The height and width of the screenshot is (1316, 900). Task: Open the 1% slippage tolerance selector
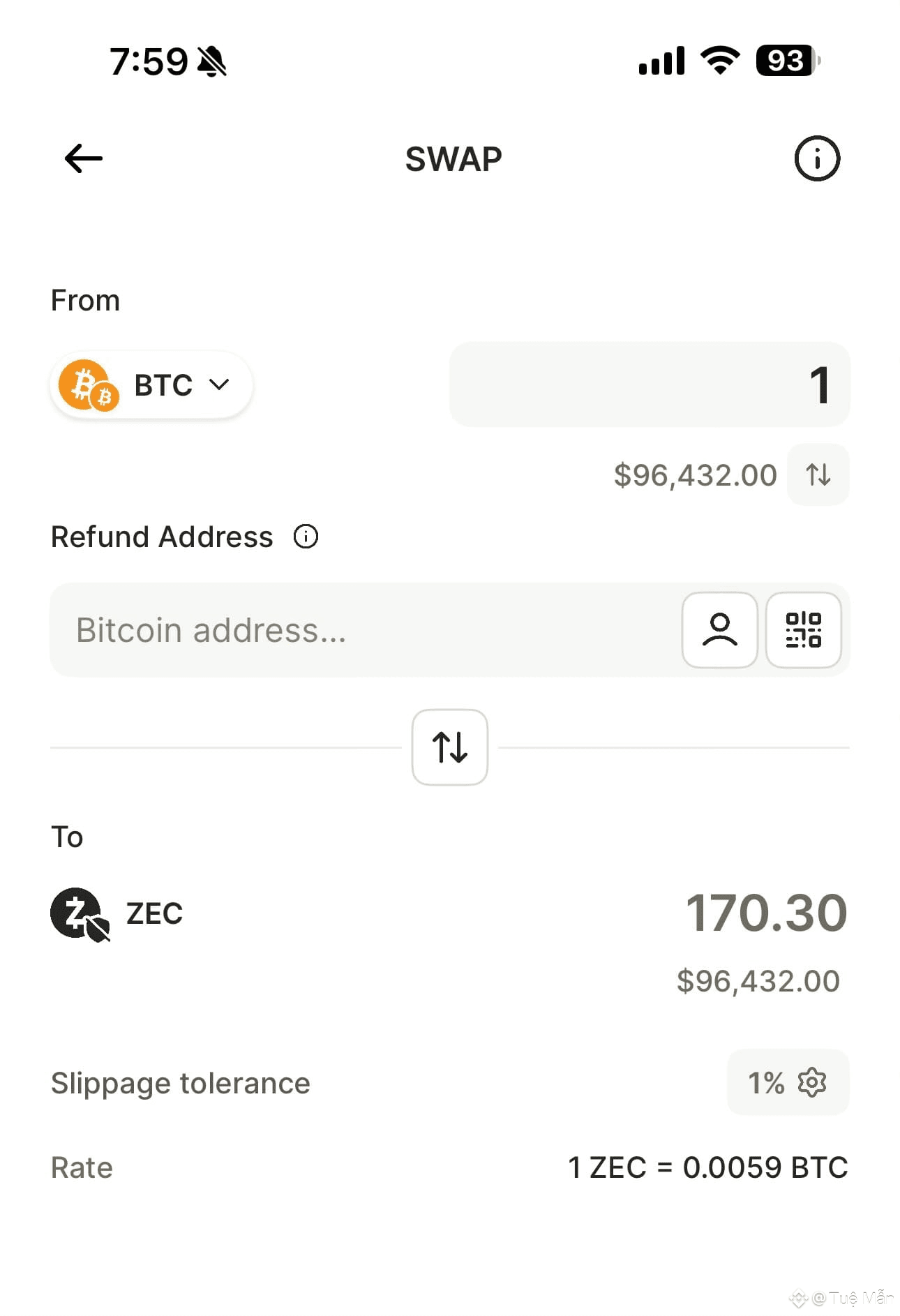766,1083
